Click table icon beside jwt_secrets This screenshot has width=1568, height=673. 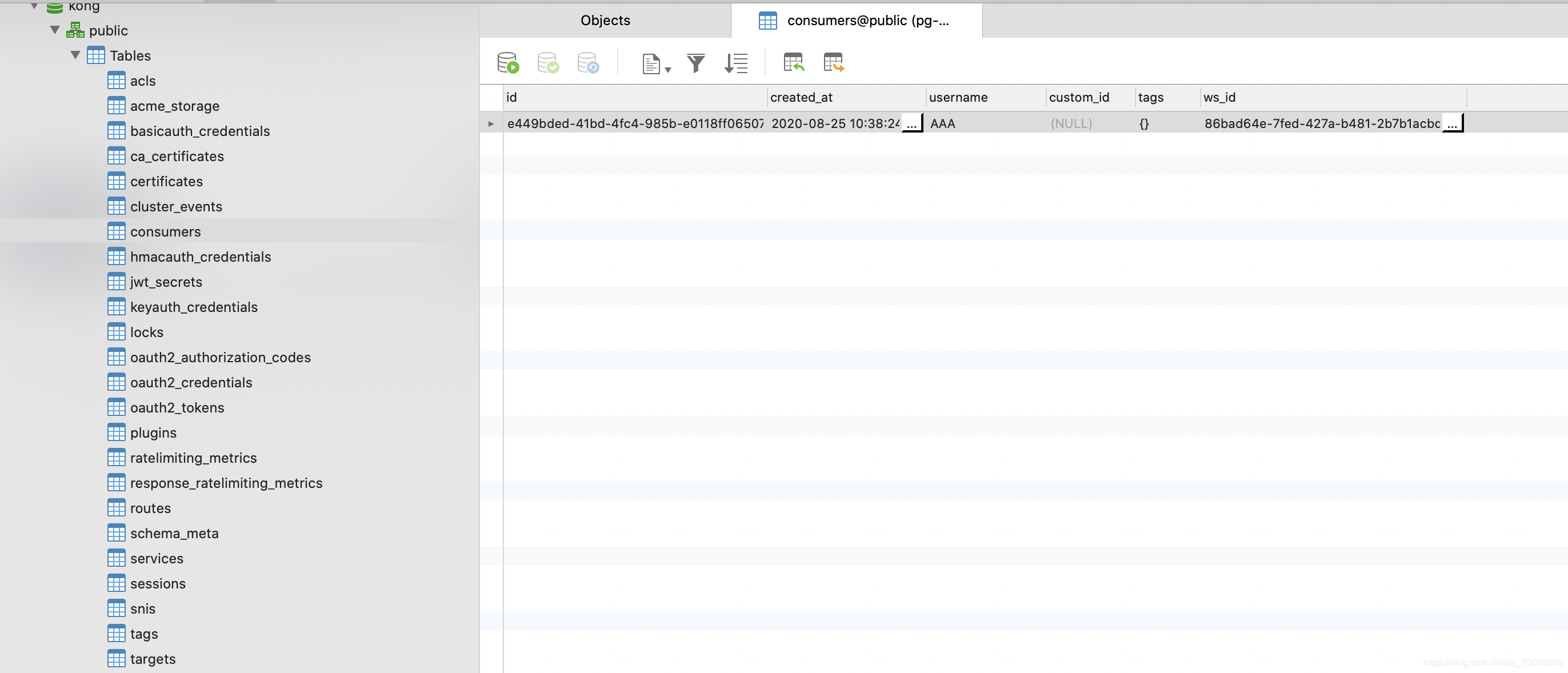click(116, 282)
